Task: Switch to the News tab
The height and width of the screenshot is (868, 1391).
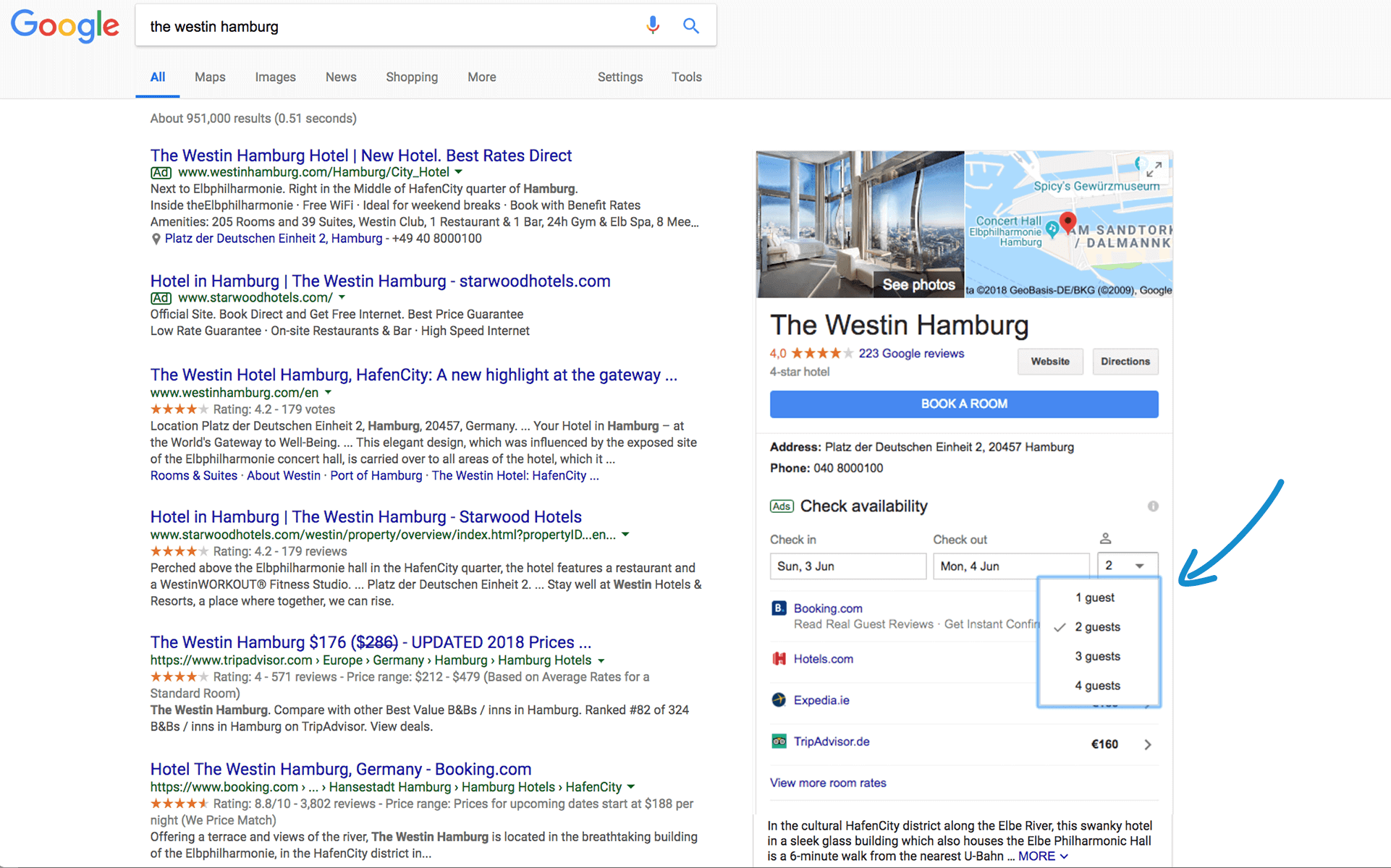Action: pos(340,77)
